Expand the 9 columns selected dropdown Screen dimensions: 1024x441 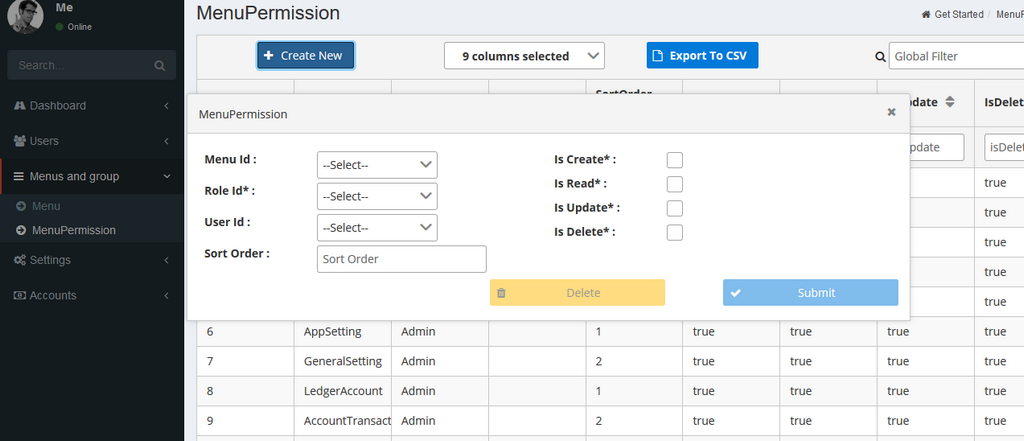point(524,56)
